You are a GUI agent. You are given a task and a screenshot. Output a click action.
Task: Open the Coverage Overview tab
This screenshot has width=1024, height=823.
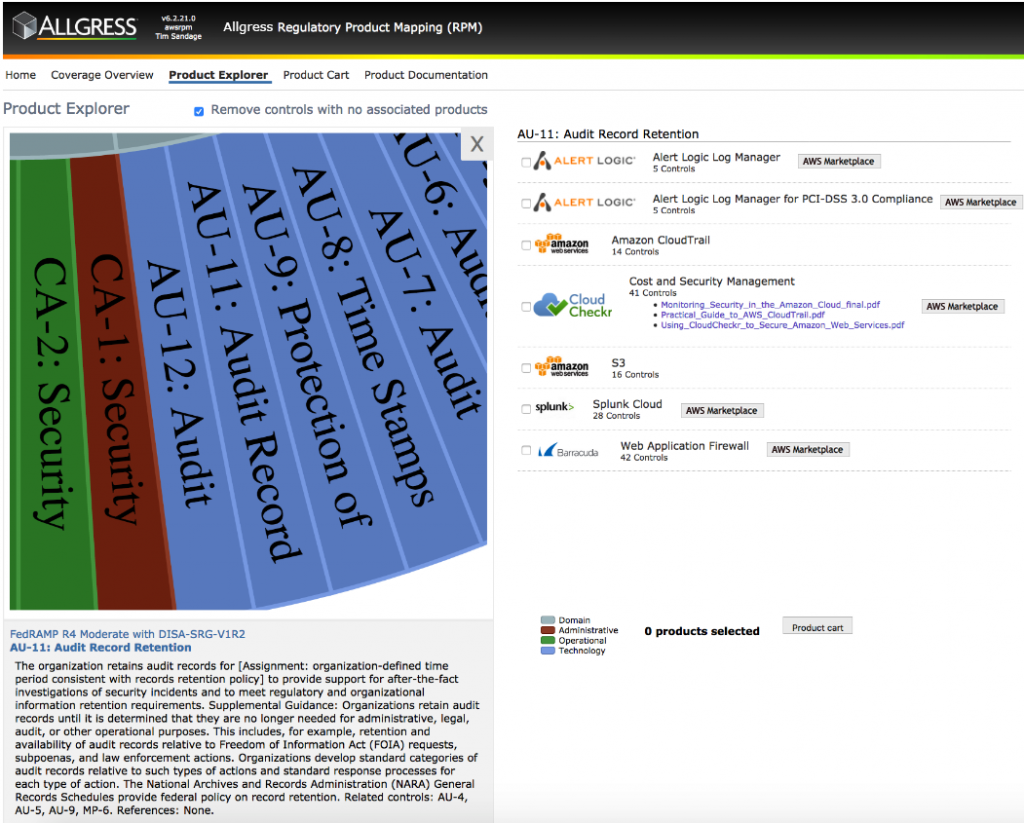click(x=102, y=75)
